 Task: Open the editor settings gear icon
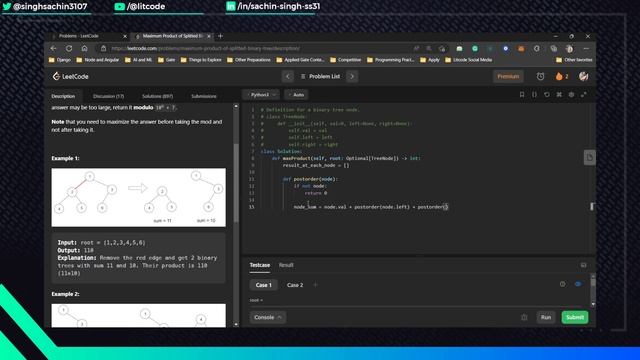pyautogui.click(x=571, y=95)
